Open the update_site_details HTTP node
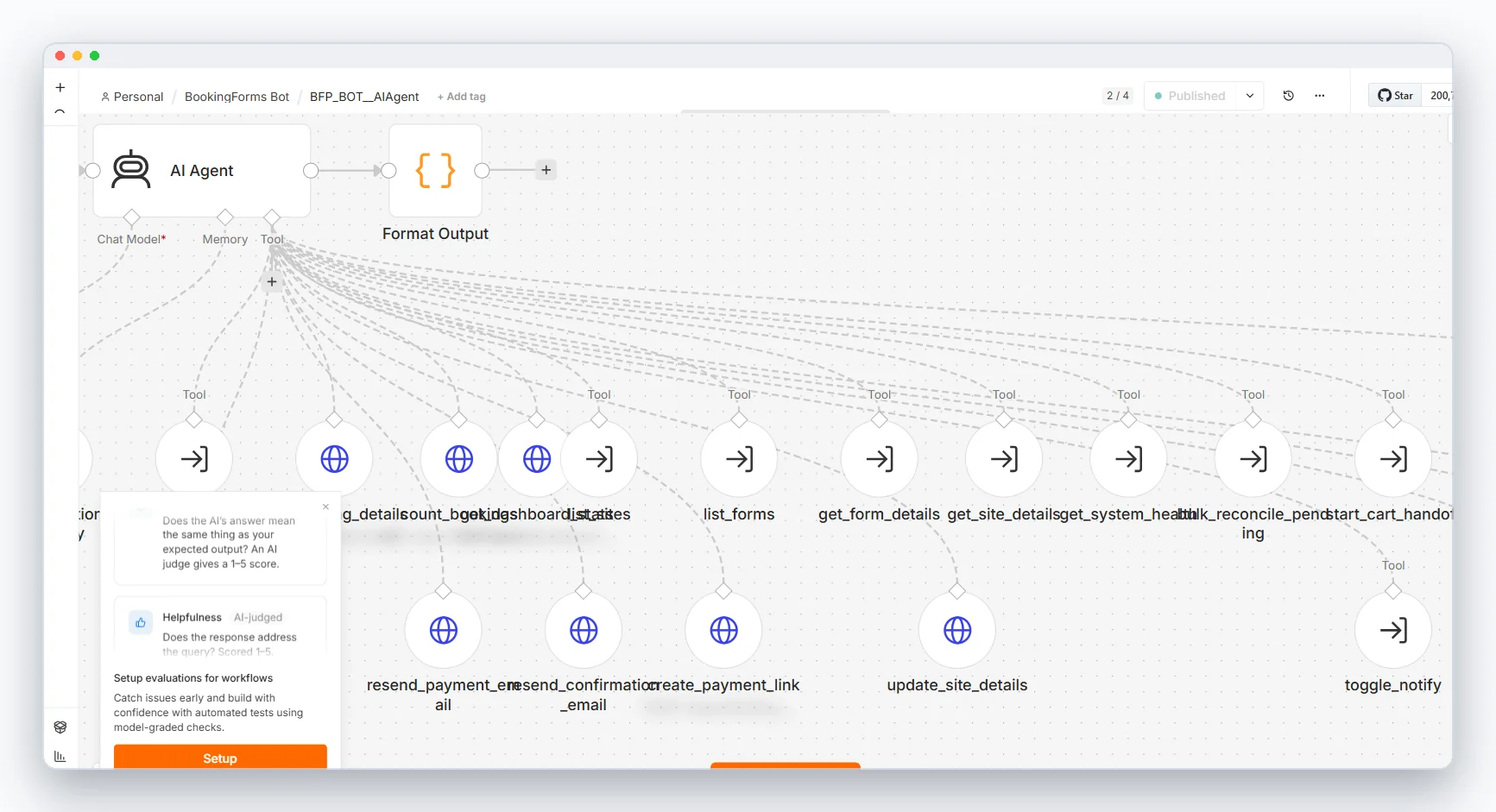Screen dimensions: 1496x812 [956, 630]
